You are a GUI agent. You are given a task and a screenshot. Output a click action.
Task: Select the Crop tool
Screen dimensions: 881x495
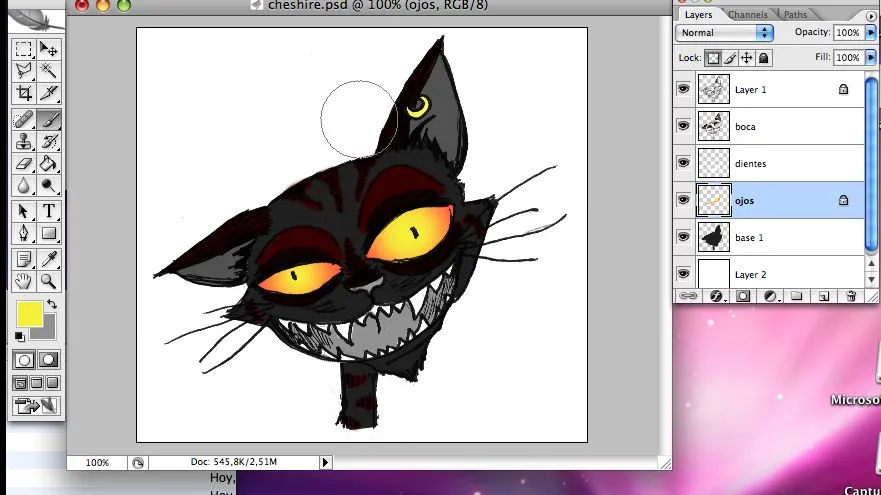coord(24,93)
